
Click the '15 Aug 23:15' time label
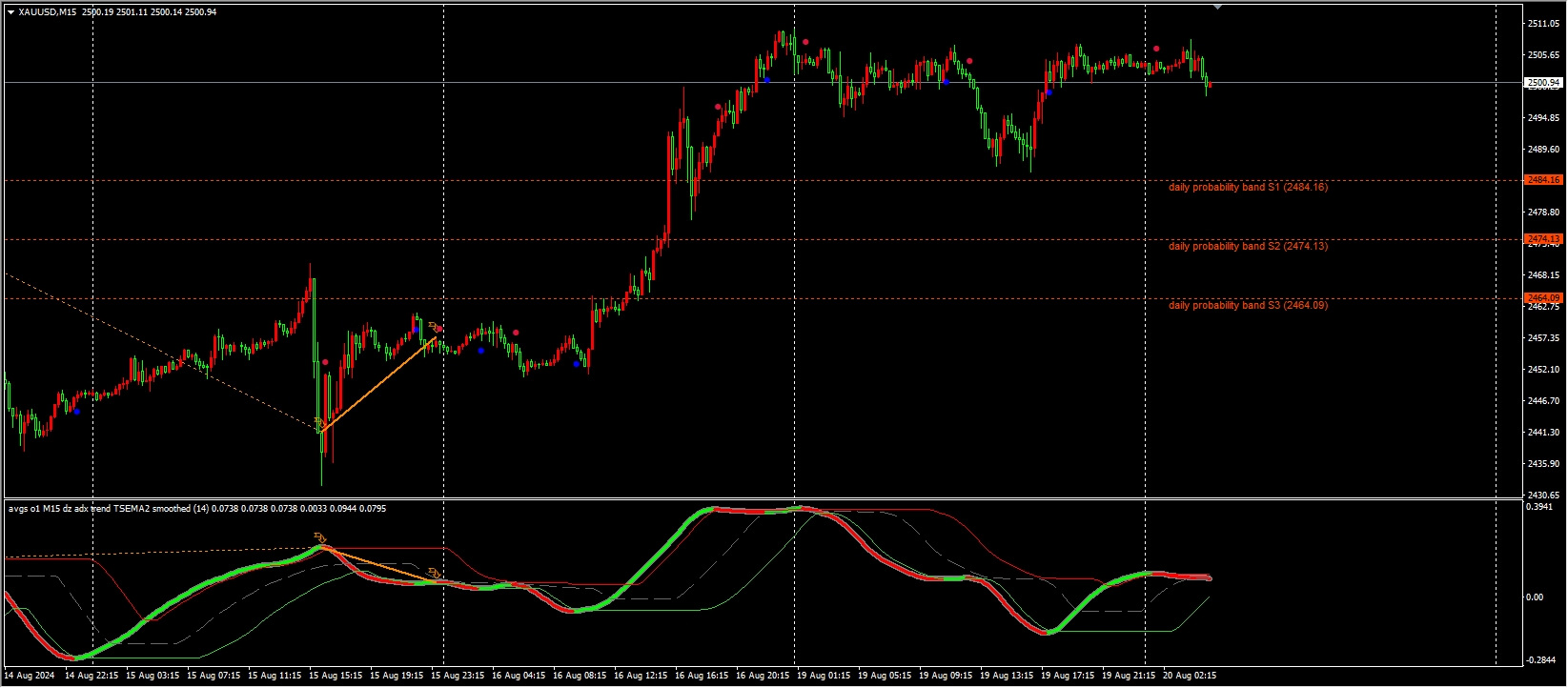pyautogui.click(x=458, y=677)
